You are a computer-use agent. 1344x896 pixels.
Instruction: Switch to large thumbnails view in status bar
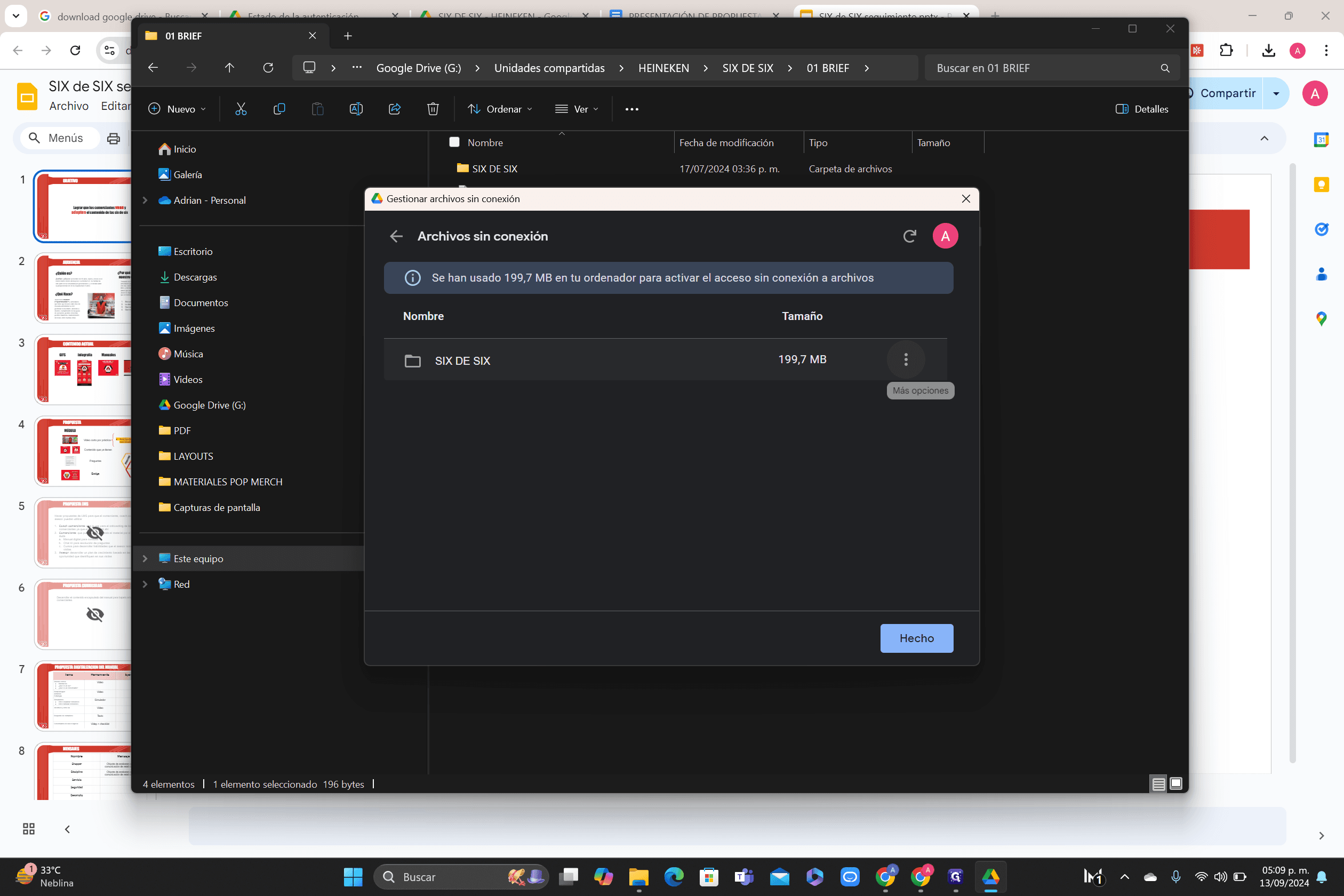[1175, 783]
